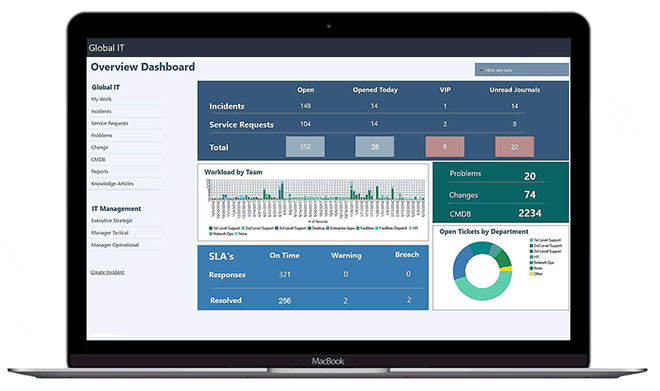
Task: Click the Responses Warning count 0
Action: point(346,274)
